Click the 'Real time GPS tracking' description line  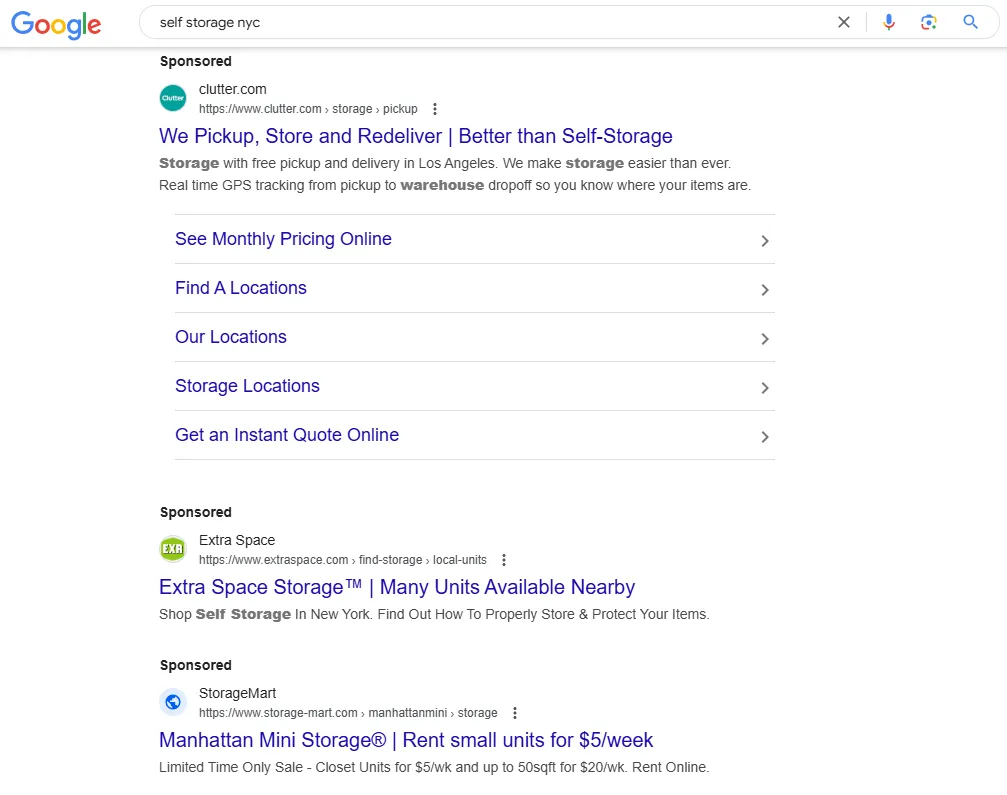[x=455, y=186]
